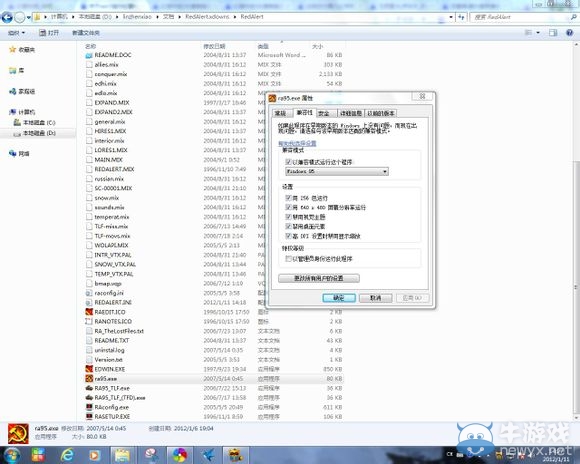The image size is (580, 464).
Task: Select the RA95_TLF_(TFD).exe file icon
Action: 89,397
